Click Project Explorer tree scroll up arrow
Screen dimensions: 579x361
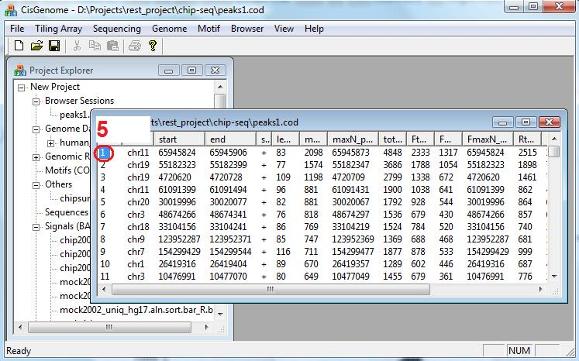pos(220,87)
